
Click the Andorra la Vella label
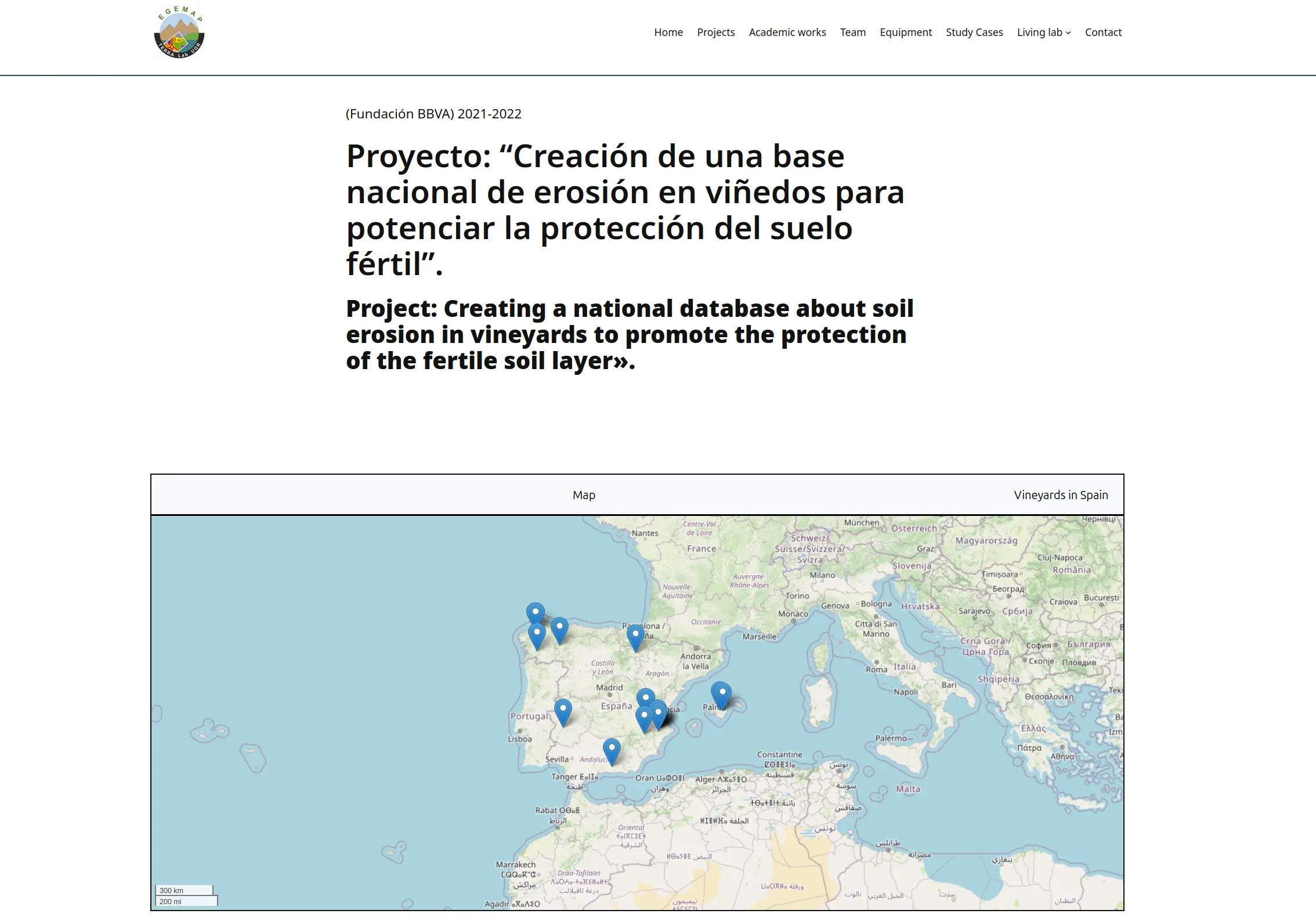click(x=696, y=661)
